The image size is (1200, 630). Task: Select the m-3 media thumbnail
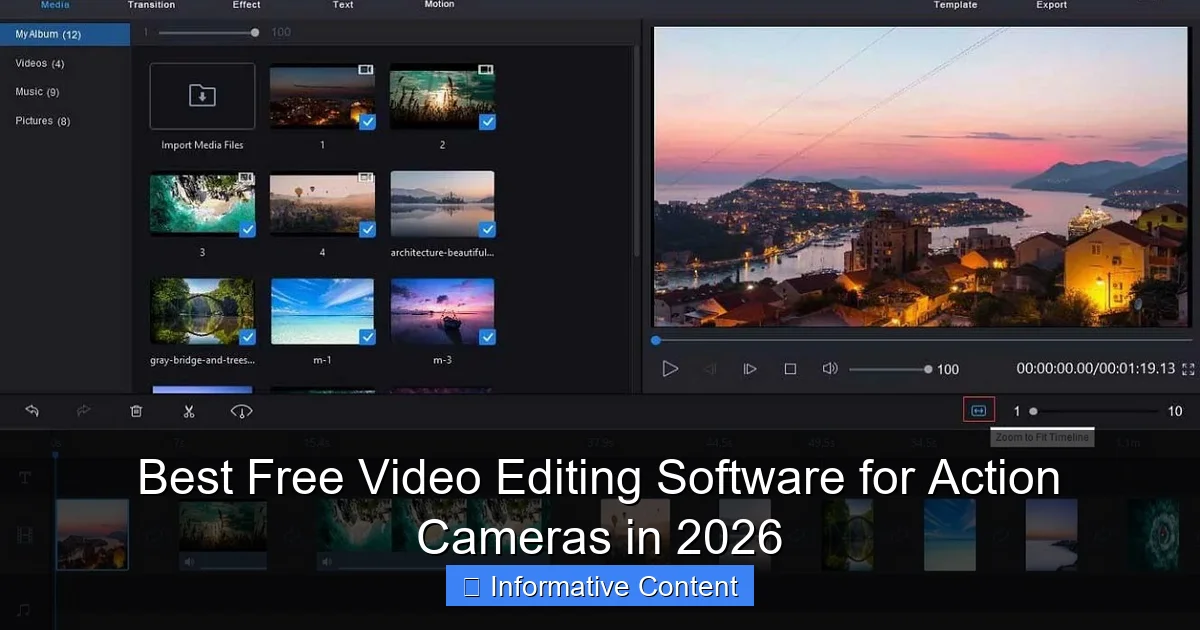point(442,310)
